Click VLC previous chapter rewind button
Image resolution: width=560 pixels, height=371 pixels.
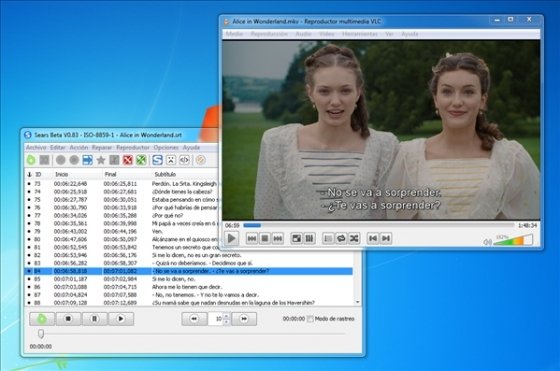(x=252, y=238)
